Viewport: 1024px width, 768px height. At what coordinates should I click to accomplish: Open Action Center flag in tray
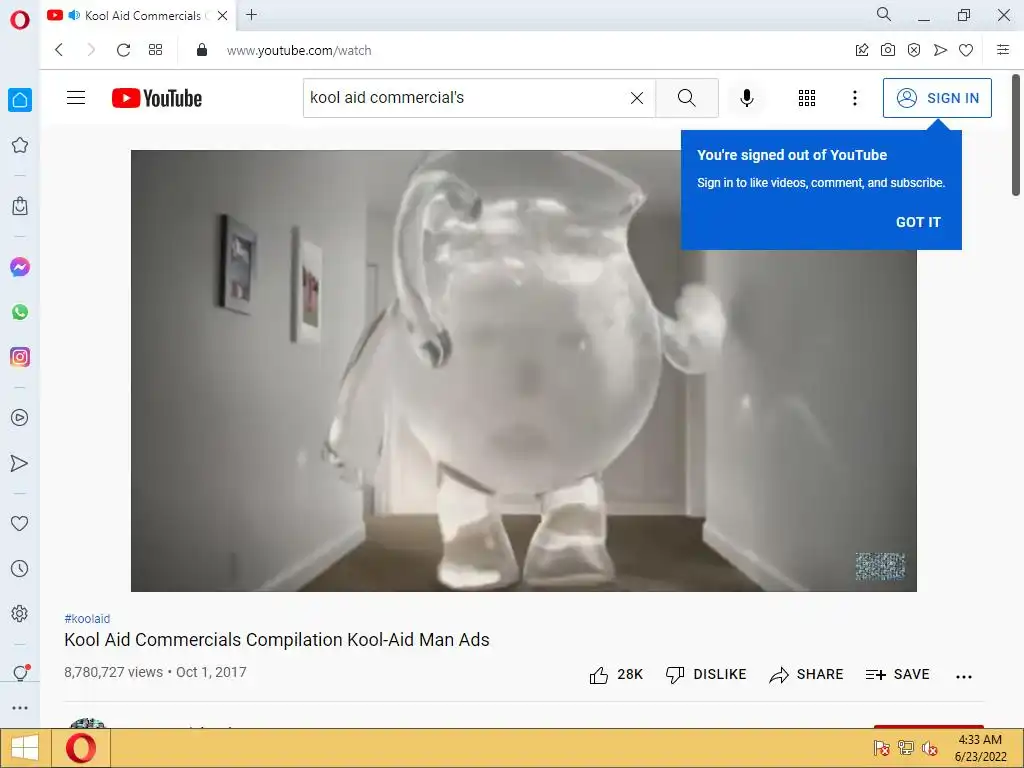coord(882,748)
